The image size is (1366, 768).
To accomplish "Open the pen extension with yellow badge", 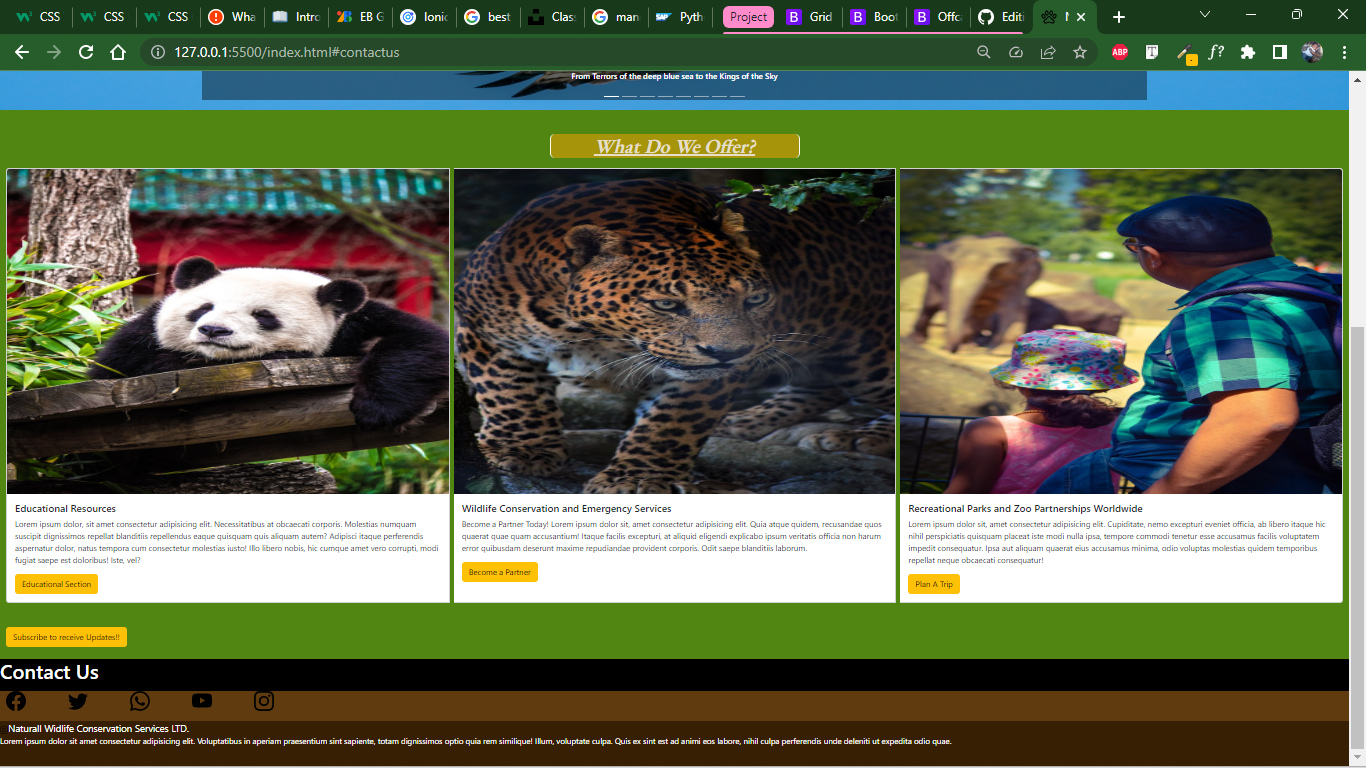I will point(1185,53).
